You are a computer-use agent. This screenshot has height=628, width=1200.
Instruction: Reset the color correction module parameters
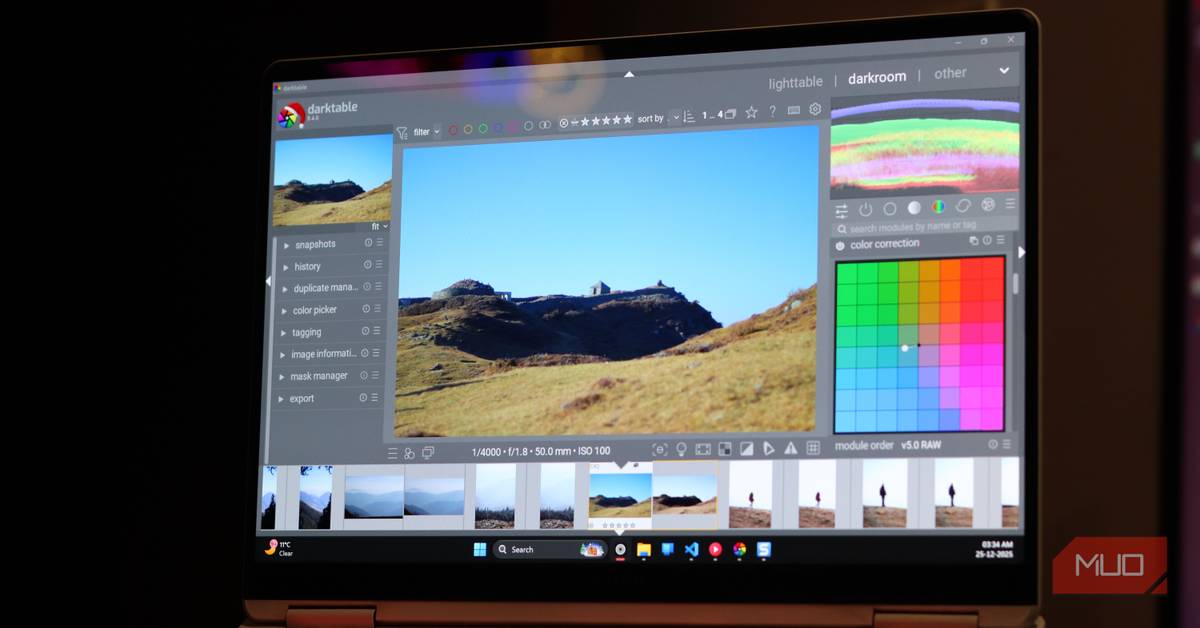(987, 241)
